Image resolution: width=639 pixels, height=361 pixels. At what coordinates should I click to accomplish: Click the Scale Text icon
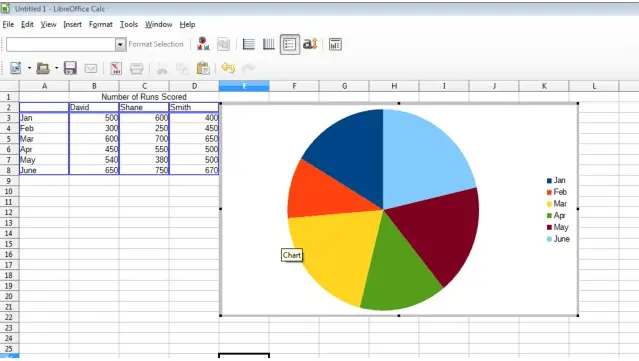(x=310, y=44)
